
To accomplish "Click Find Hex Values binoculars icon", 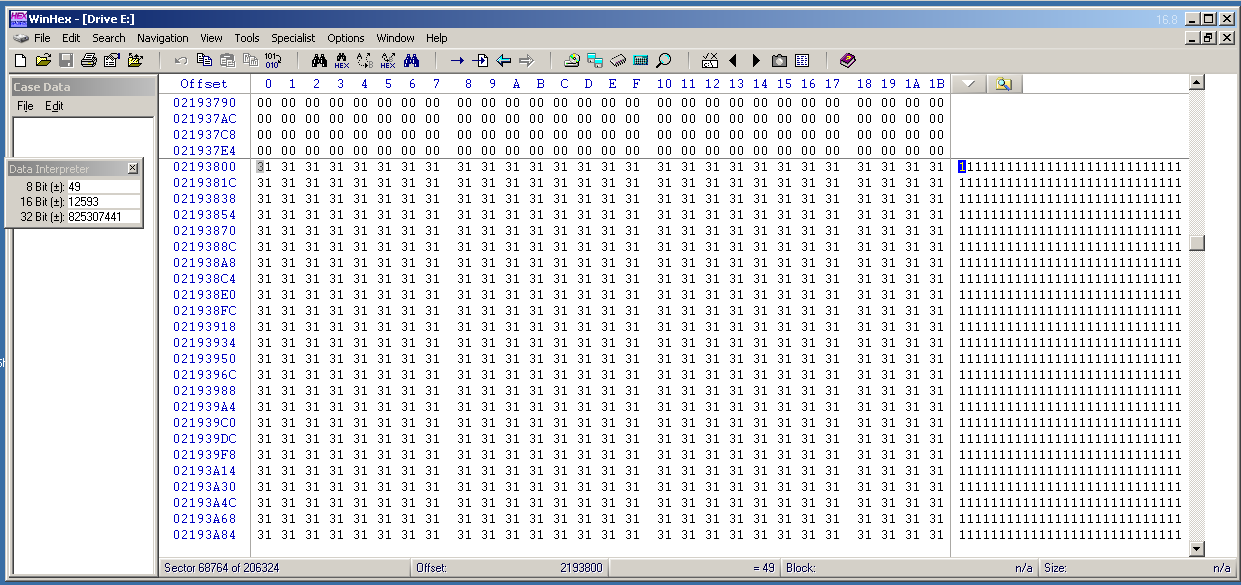I will 342,60.
